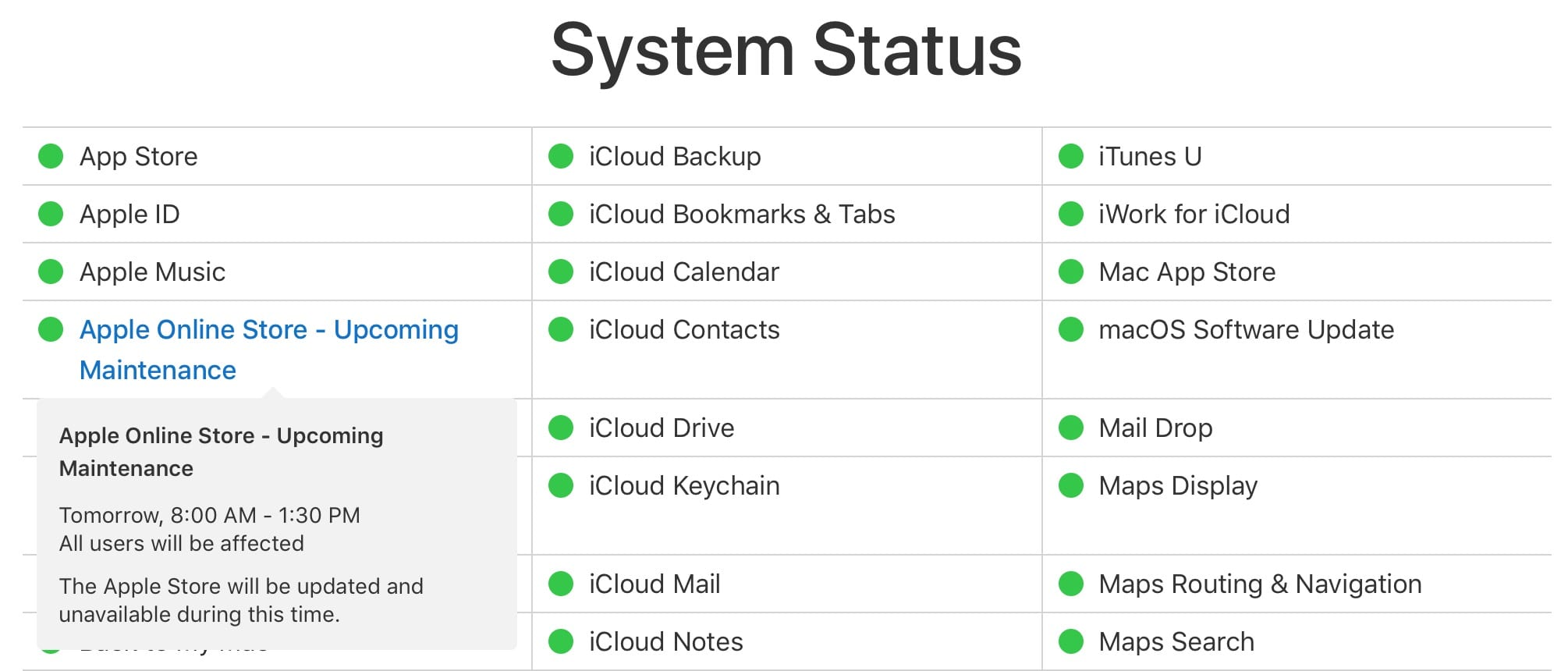This screenshot has height=671, width=1568.
Task: Click the green status dot beside Maps Search
Action: click(x=1071, y=641)
